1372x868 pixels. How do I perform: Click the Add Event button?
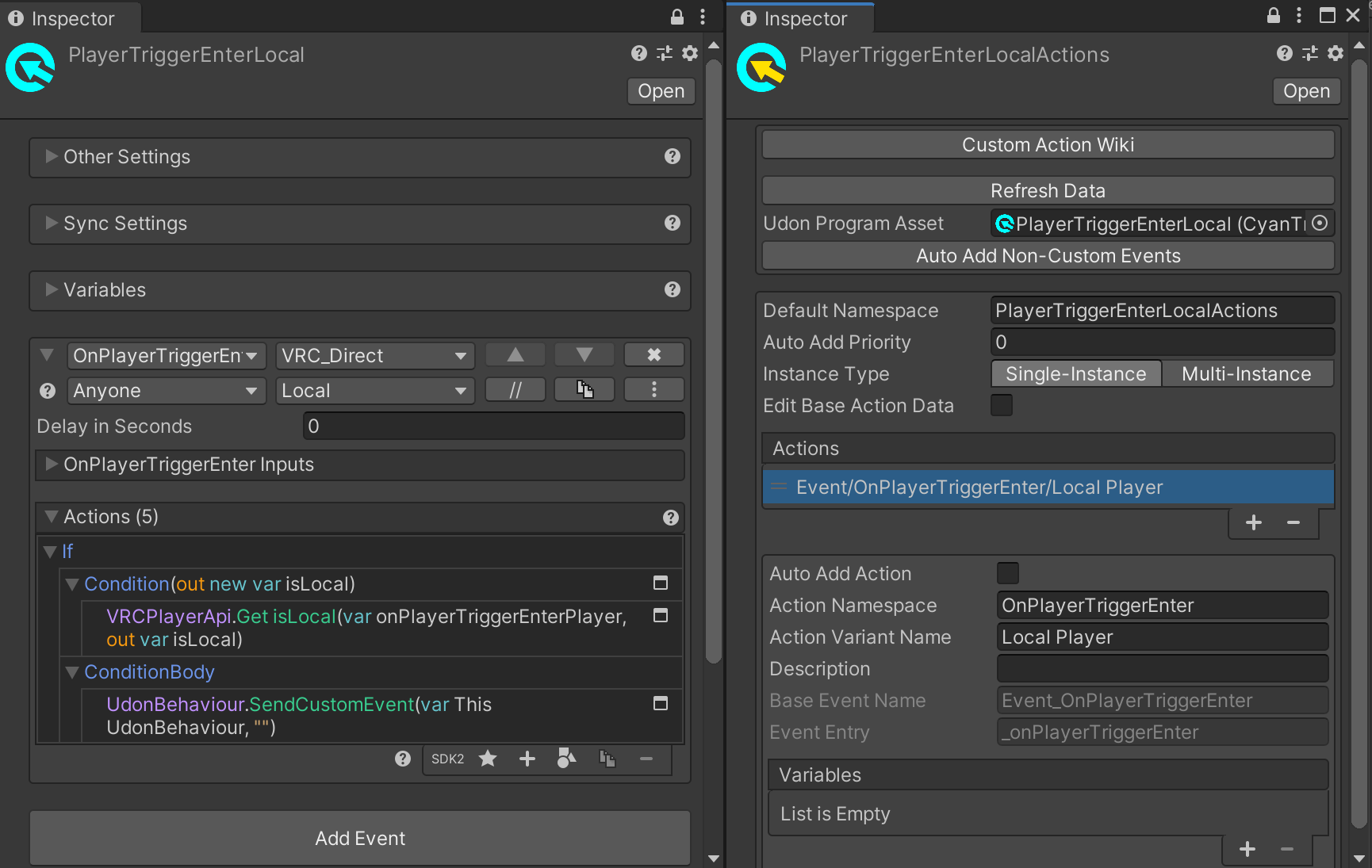360,838
